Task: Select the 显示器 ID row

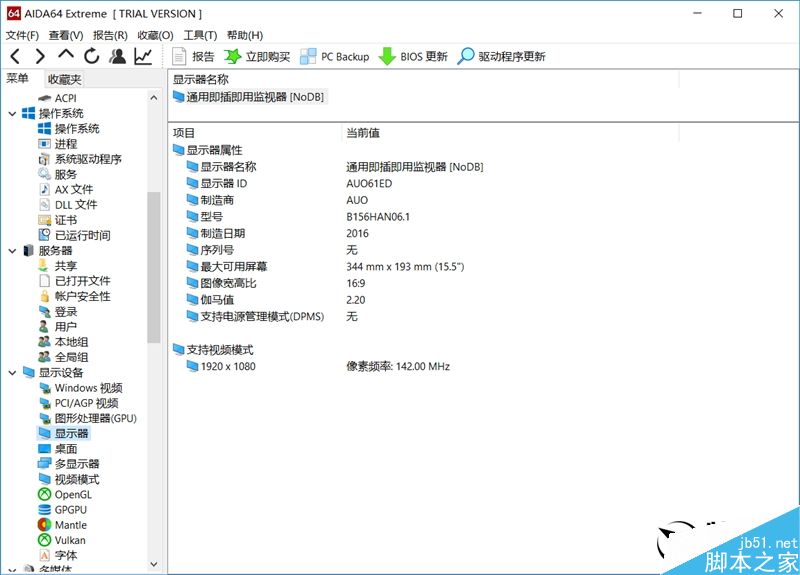Action: click(289, 184)
